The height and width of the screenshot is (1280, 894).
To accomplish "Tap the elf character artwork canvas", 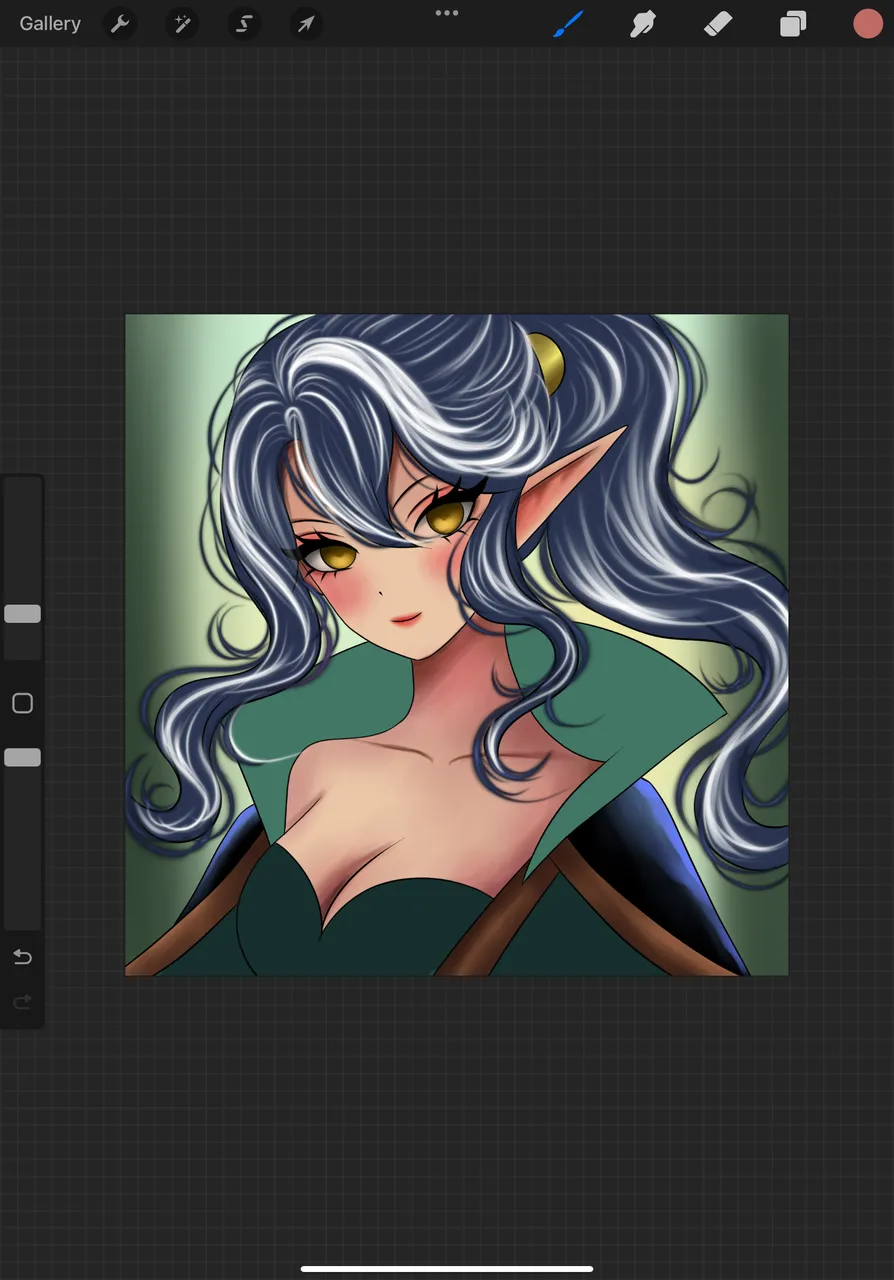I will (456, 645).
